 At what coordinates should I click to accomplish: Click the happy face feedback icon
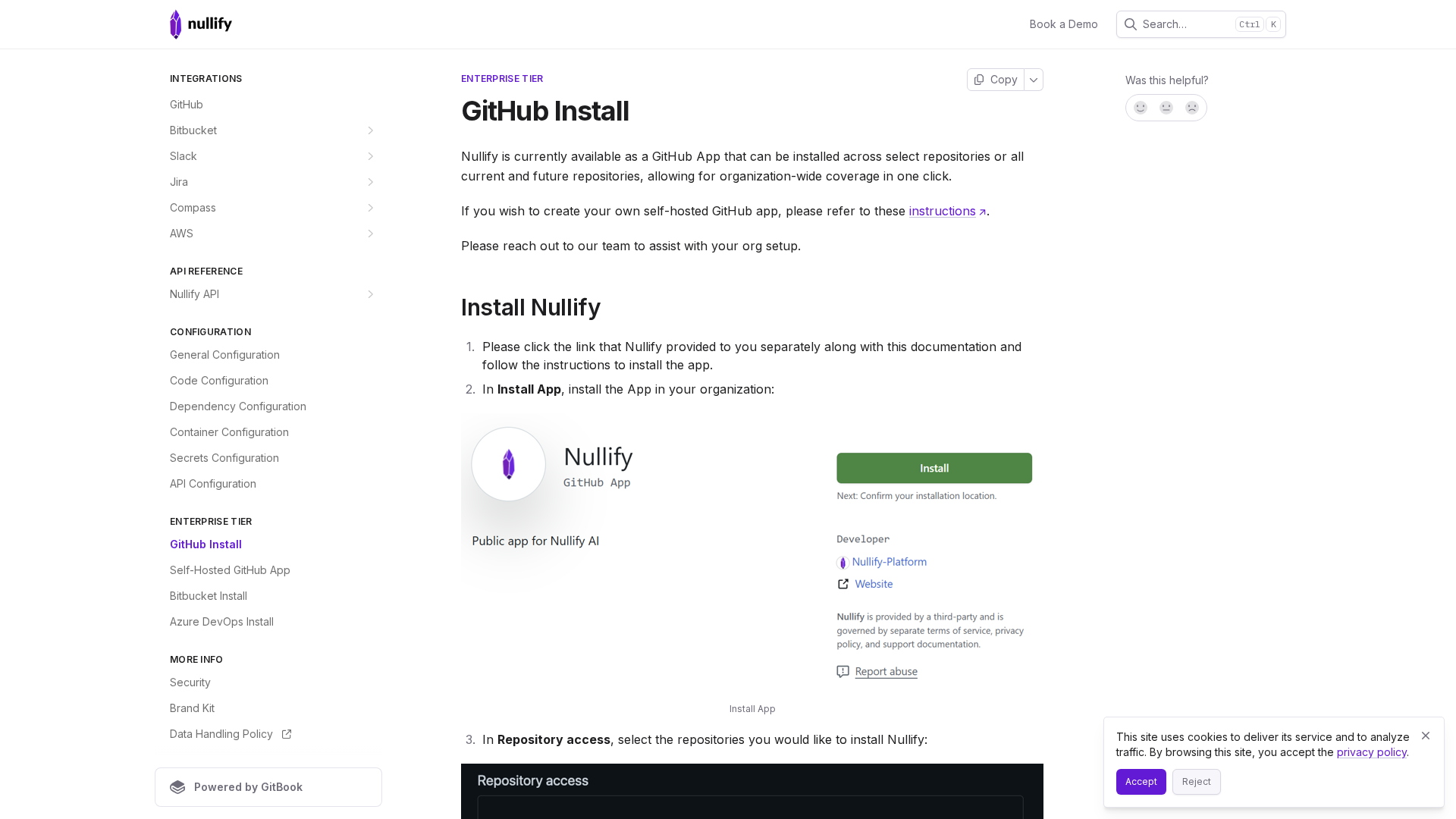pyautogui.click(x=1141, y=108)
